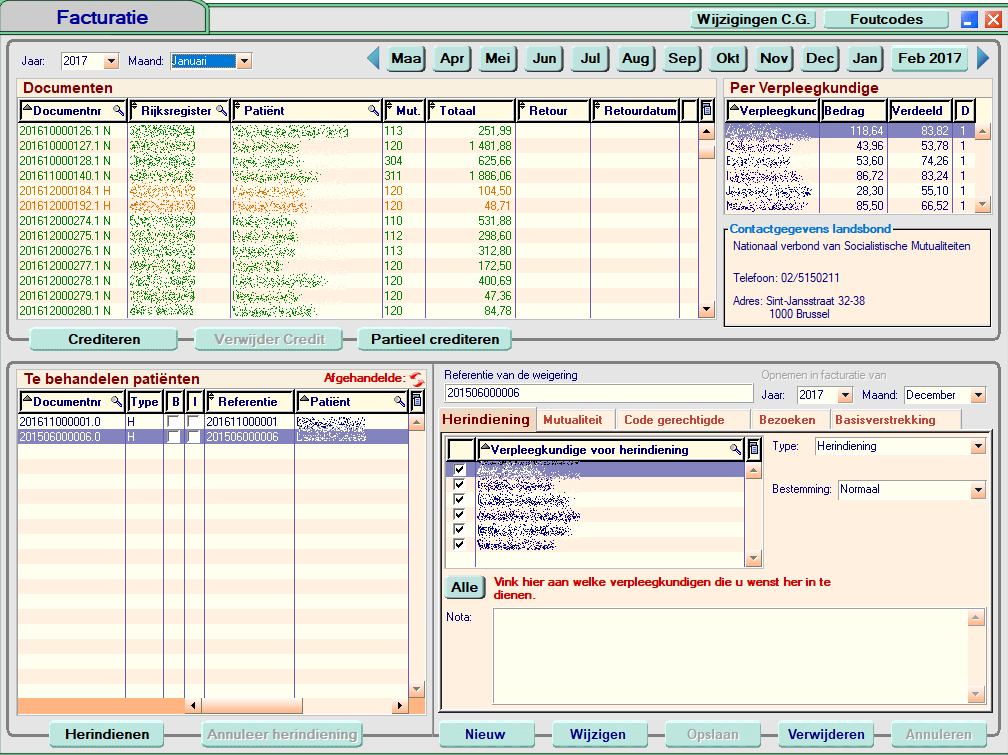The height and width of the screenshot is (755, 1008).
Task: Click search icon in Rijksregister column header
Action: click(x=222, y=110)
